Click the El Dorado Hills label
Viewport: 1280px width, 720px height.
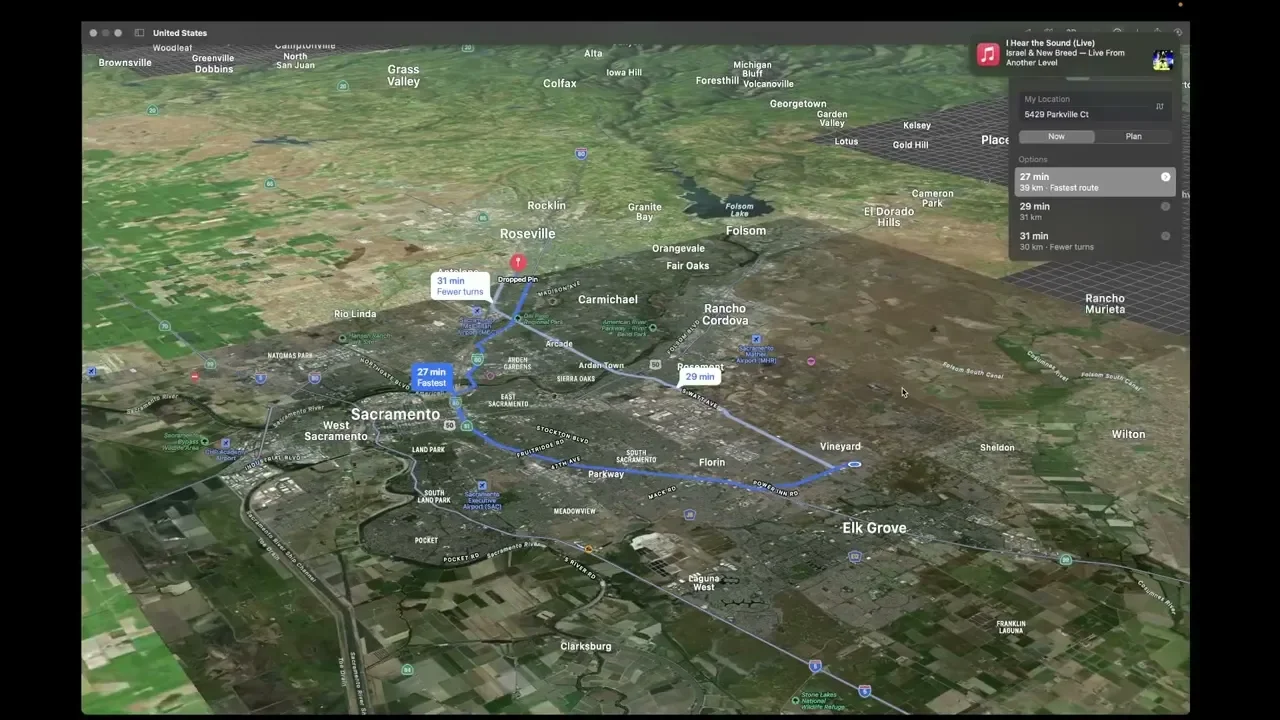(x=889, y=217)
